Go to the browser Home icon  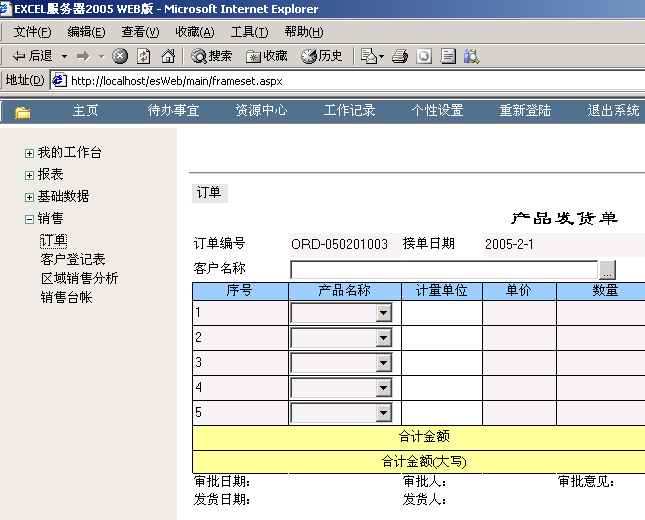click(167, 56)
